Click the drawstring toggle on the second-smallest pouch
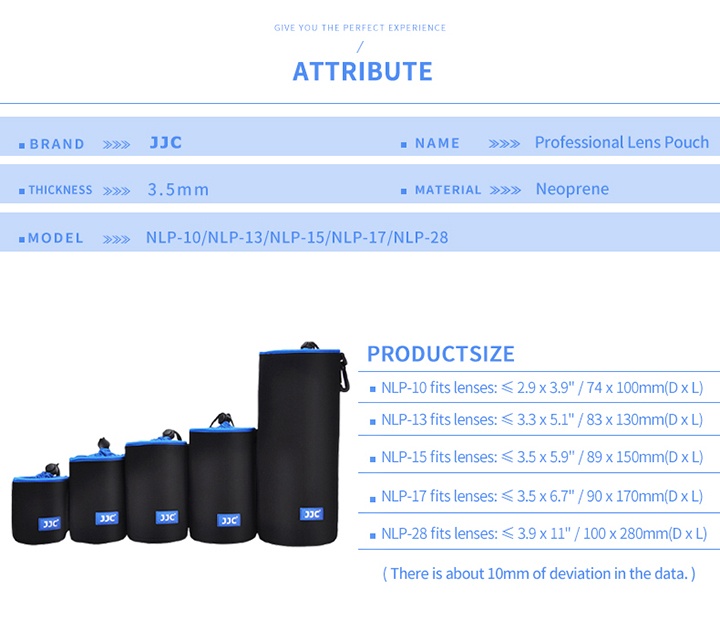Image resolution: width=720 pixels, height=640 pixels. tap(103, 445)
